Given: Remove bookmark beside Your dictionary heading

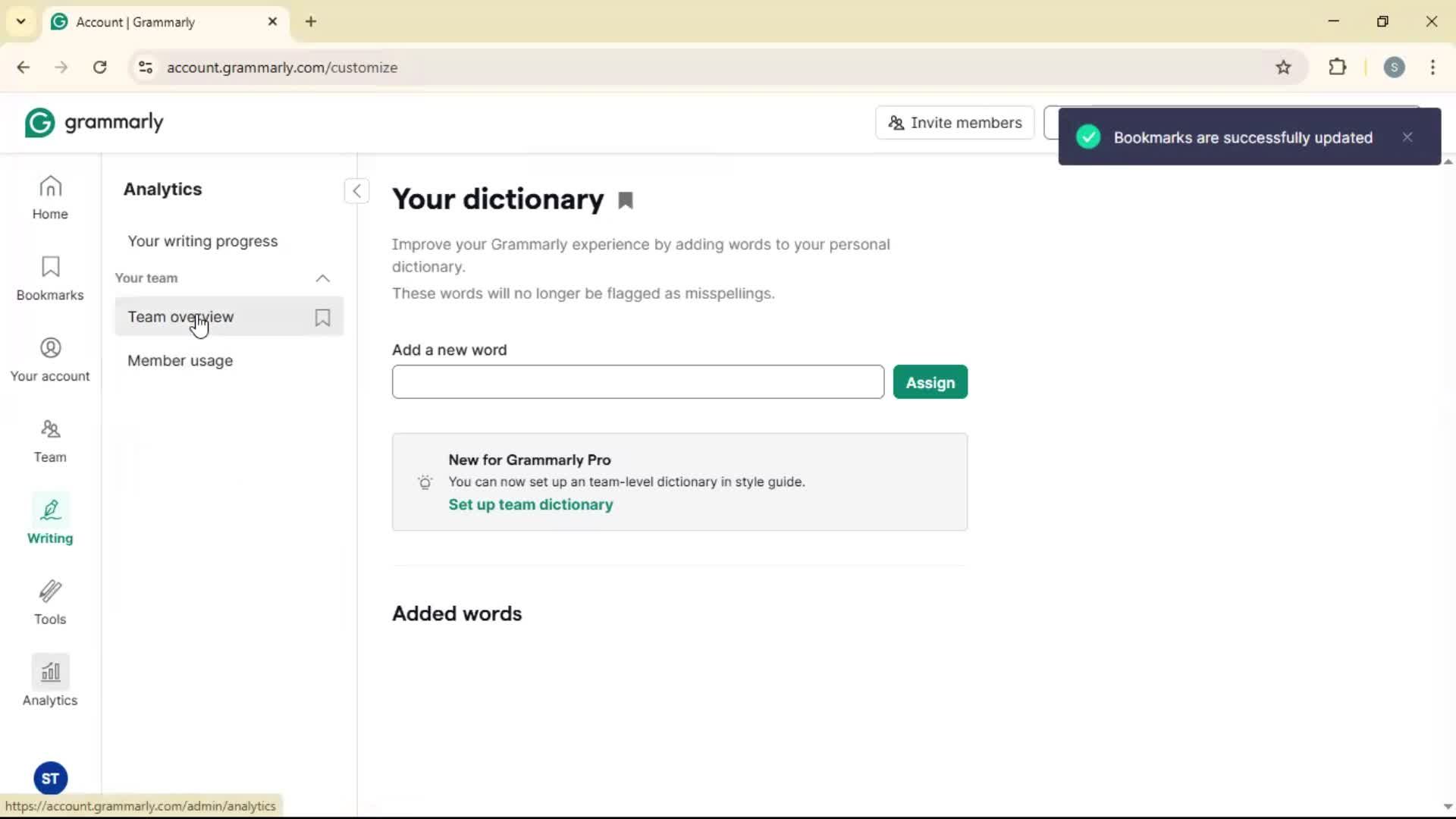Looking at the screenshot, I should 626,201.
